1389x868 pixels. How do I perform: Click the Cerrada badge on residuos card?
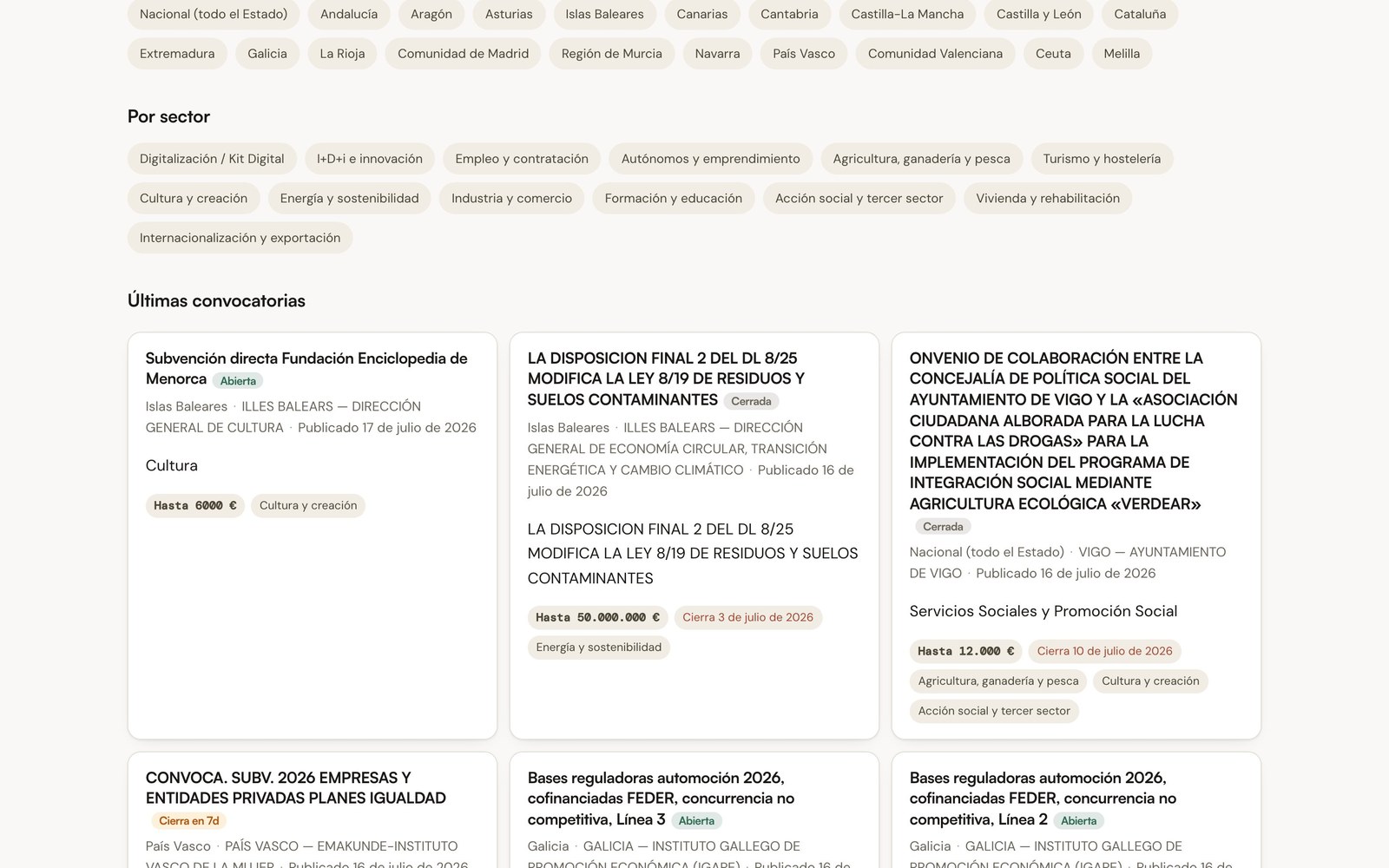[x=751, y=402]
